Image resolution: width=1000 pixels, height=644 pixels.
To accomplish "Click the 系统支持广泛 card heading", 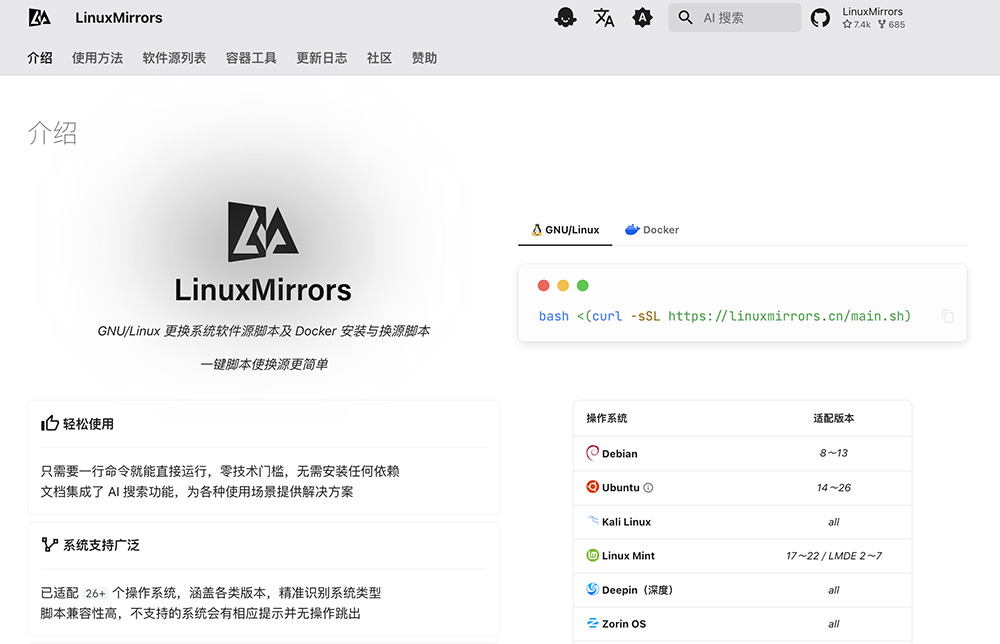I will click(x=101, y=545).
